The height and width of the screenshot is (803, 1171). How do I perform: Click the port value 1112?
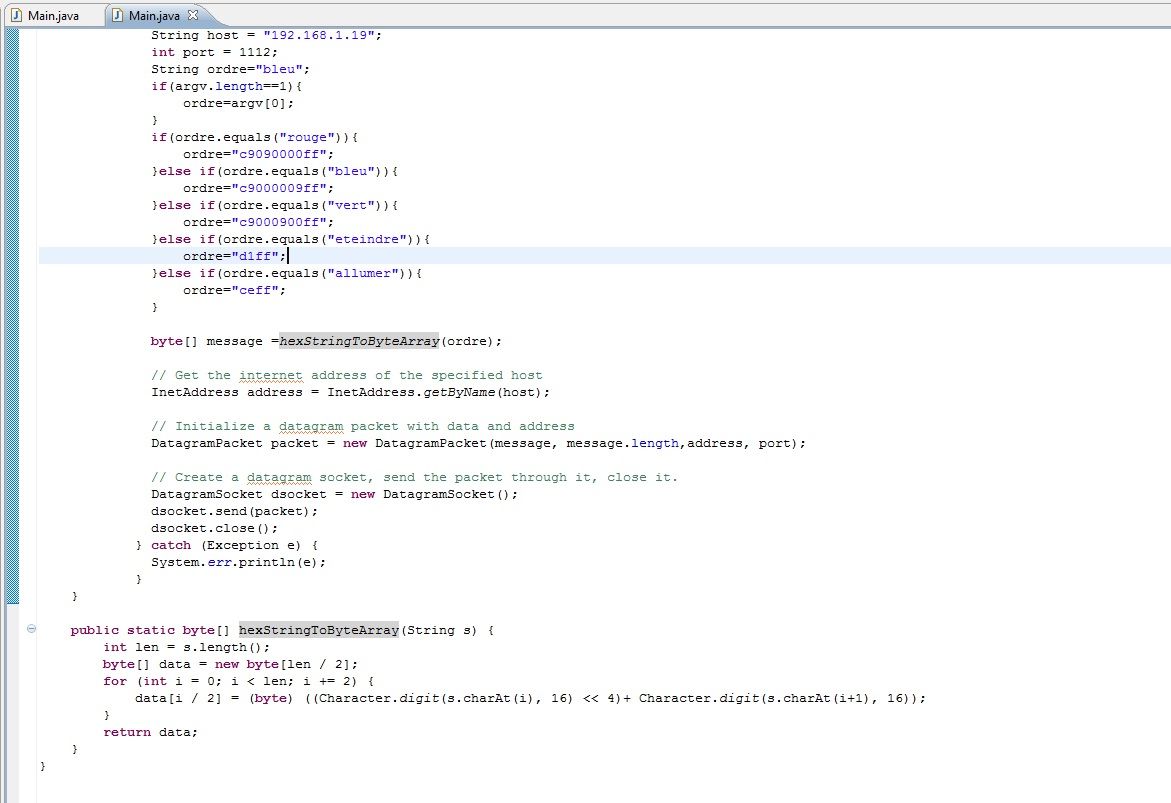click(255, 52)
